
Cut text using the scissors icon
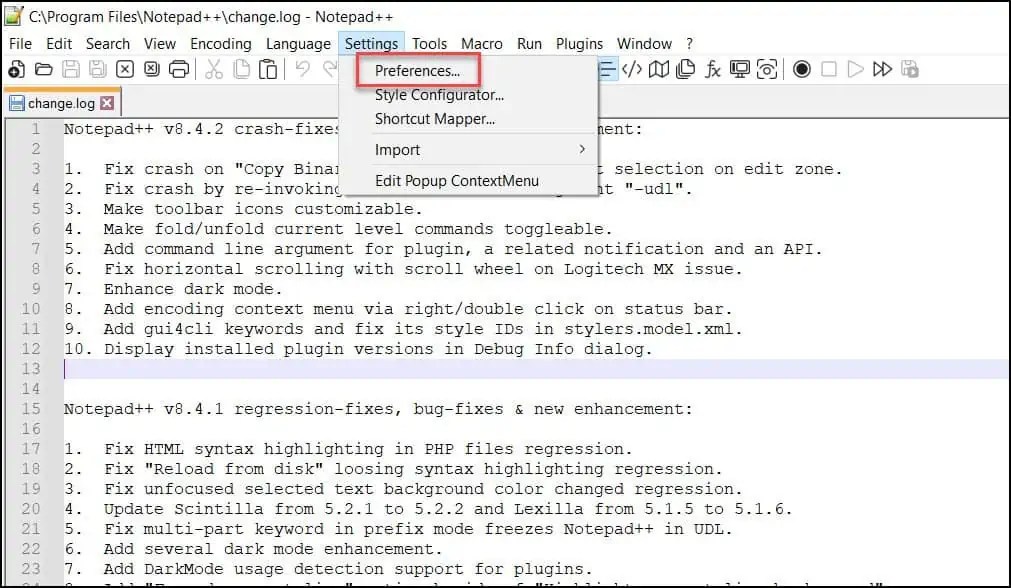(214, 68)
